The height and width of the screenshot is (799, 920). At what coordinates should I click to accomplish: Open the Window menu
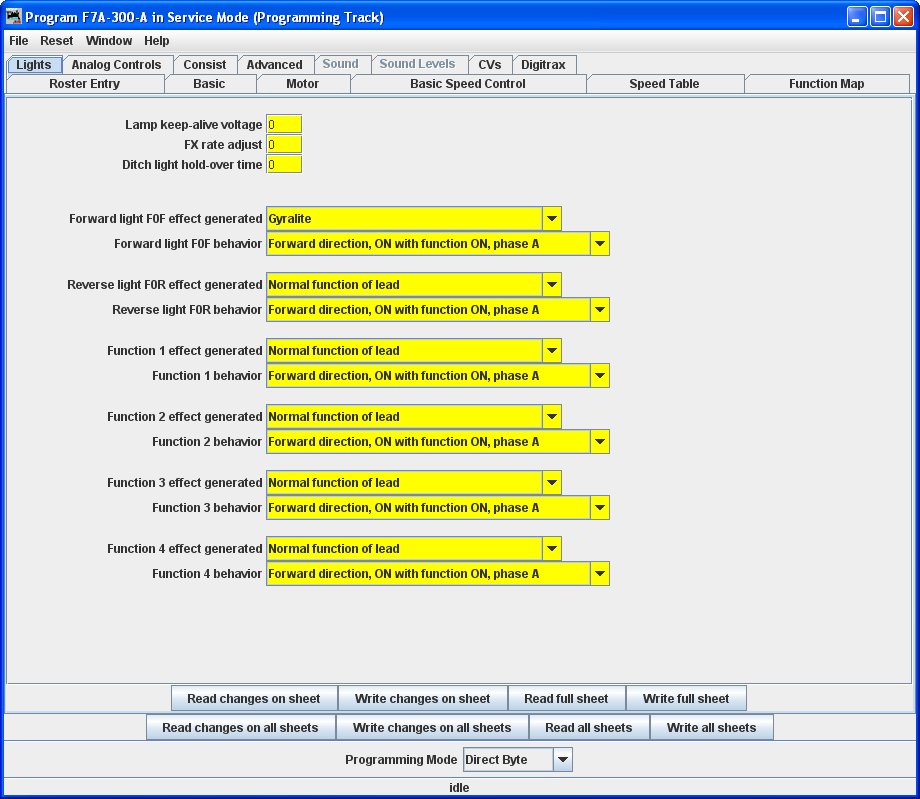point(109,41)
